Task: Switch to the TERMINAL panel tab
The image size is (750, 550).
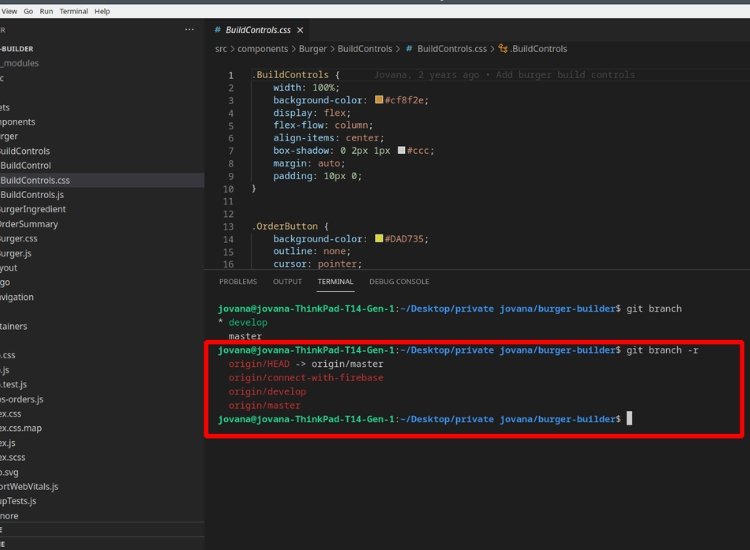Action: (335, 282)
